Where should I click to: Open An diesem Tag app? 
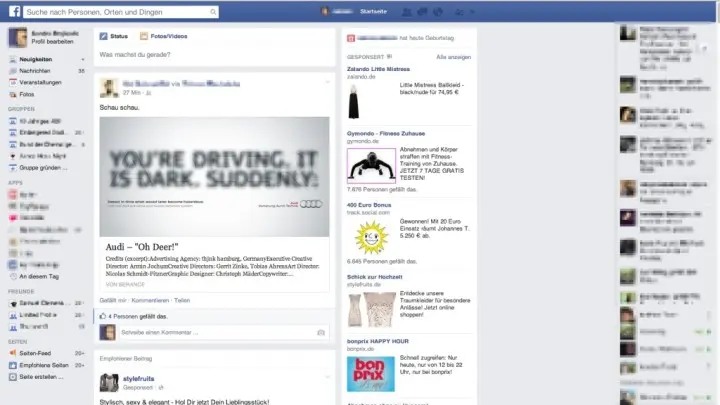pos(39,276)
